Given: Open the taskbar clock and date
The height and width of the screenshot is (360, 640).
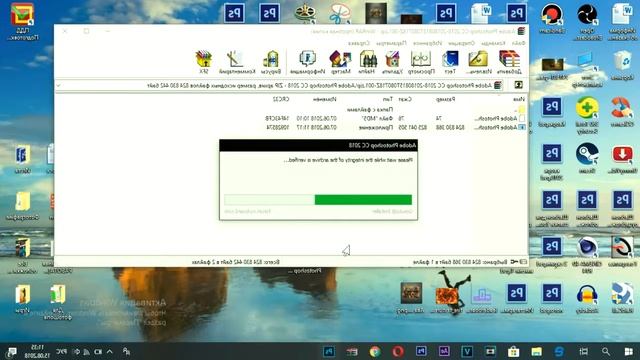Looking at the screenshot, I should click(37, 351).
